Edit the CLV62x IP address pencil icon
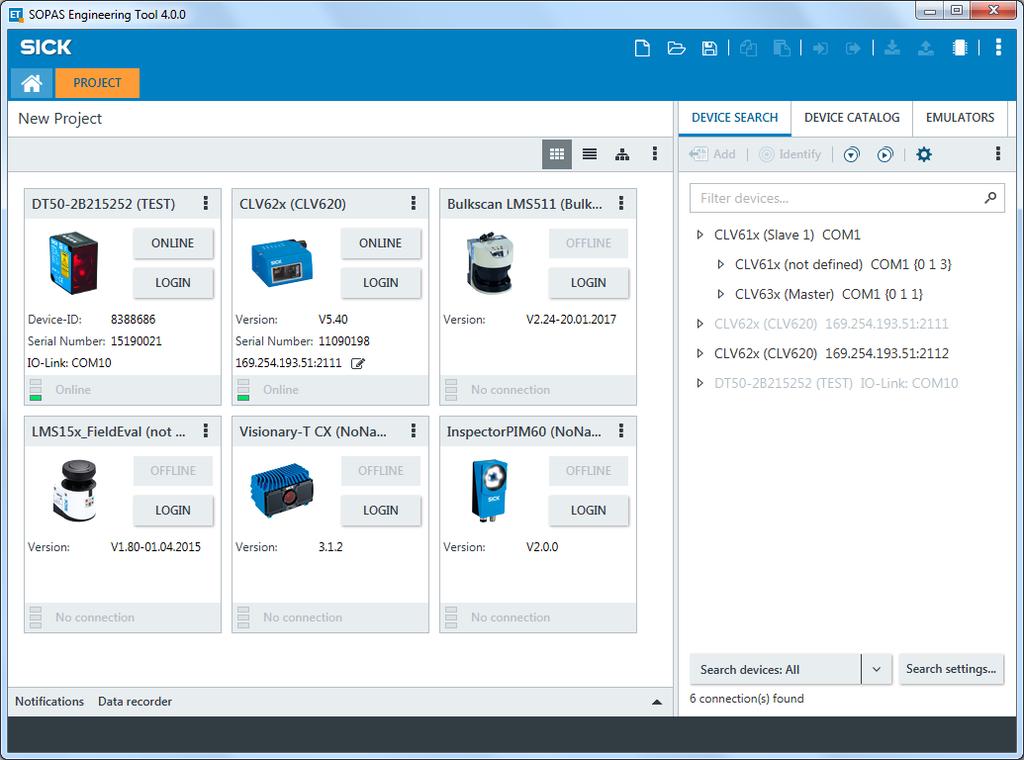The image size is (1024, 760). (x=358, y=363)
